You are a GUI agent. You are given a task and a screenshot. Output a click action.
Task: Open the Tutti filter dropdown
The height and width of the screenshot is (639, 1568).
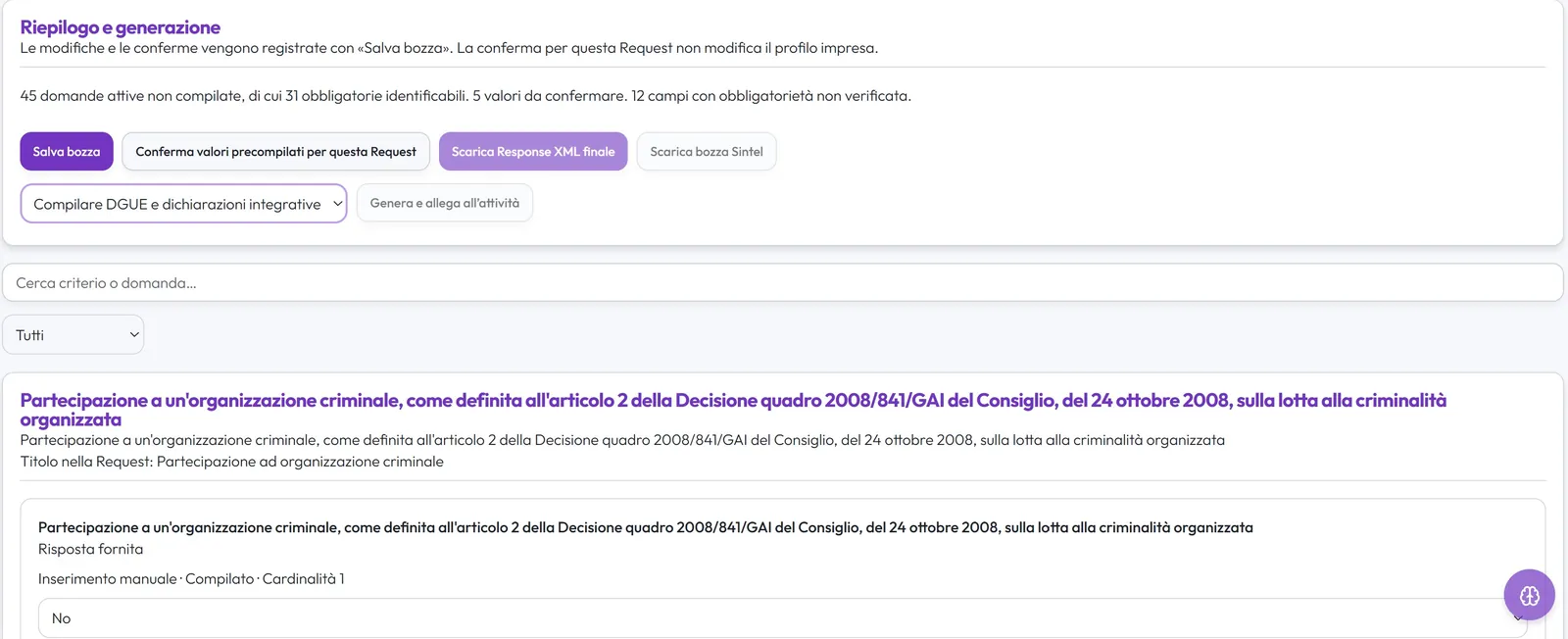(x=73, y=334)
